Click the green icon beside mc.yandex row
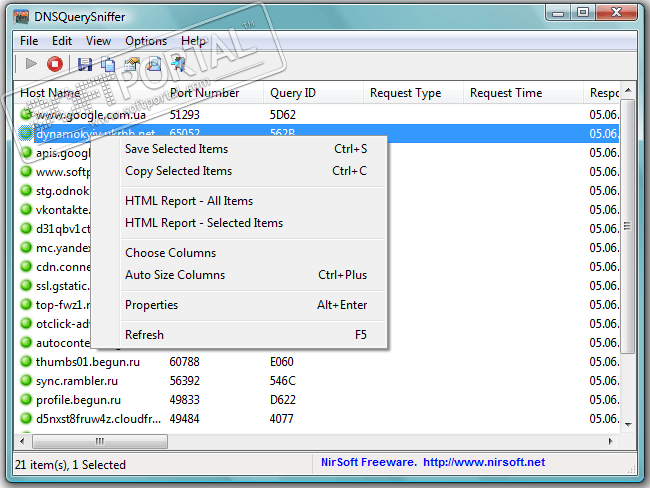This screenshot has width=650, height=488. (26, 248)
